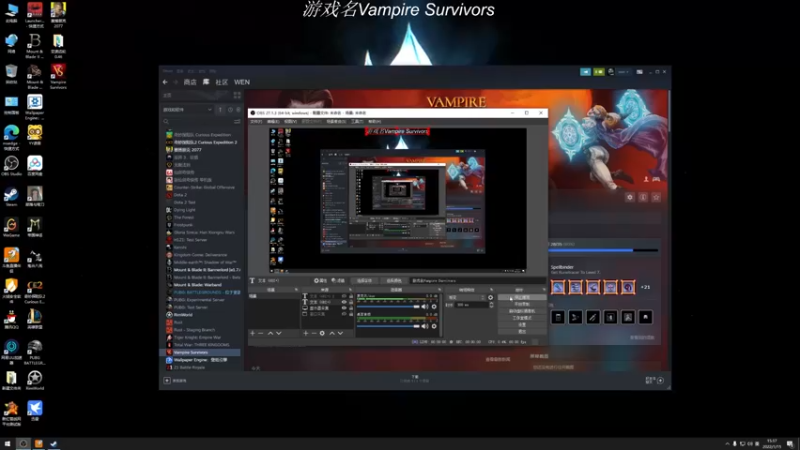Viewport: 800px width, 450px height.
Task: Switch to Steam Store (商店) tab
Action: point(190,82)
